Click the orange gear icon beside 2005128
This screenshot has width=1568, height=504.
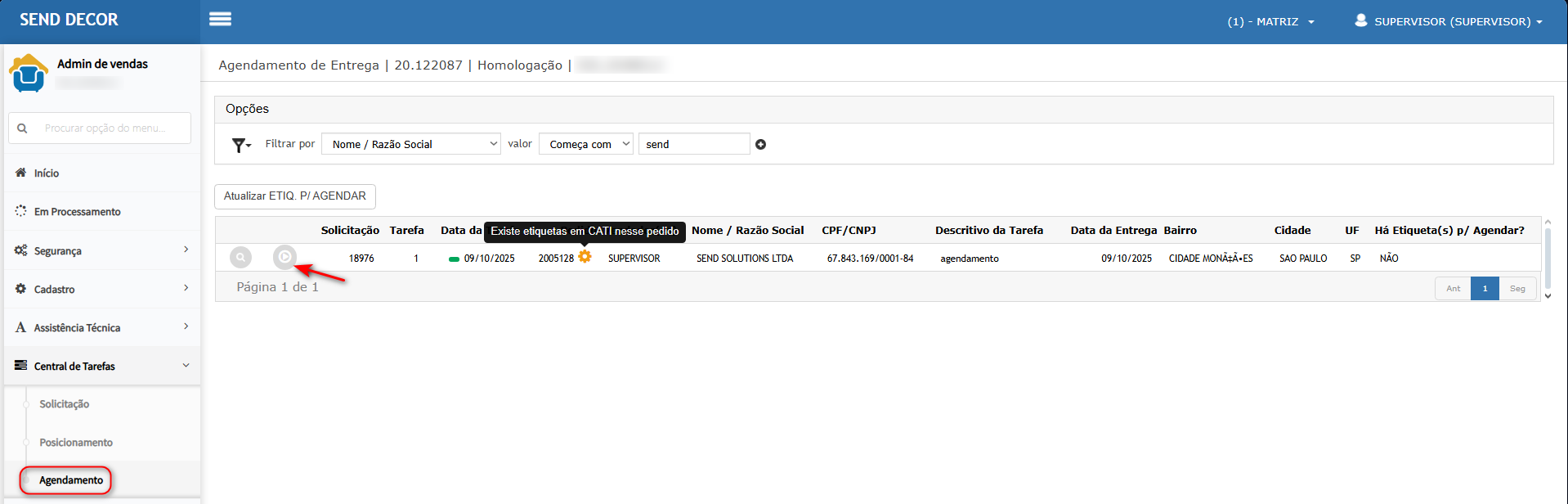(x=585, y=257)
